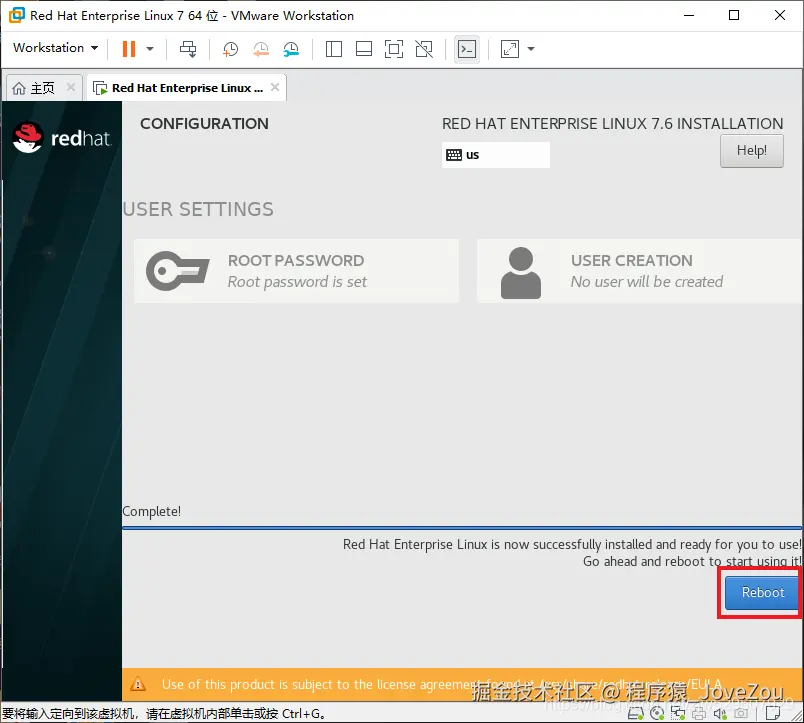Click the revert to snapshot icon

click(x=261, y=49)
